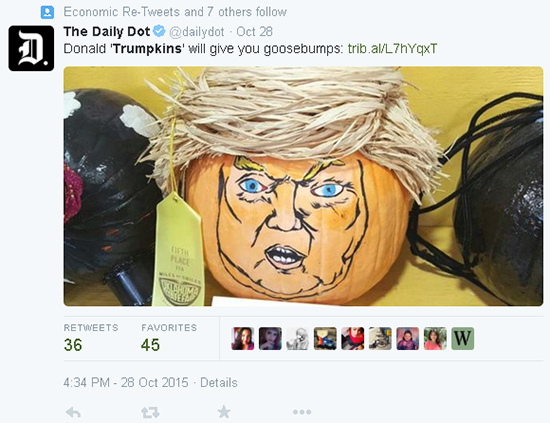The width and height of the screenshot is (550, 423).
Task: Click the follower person icon at top
Action: pyautogui.click(x=47, y=12)
